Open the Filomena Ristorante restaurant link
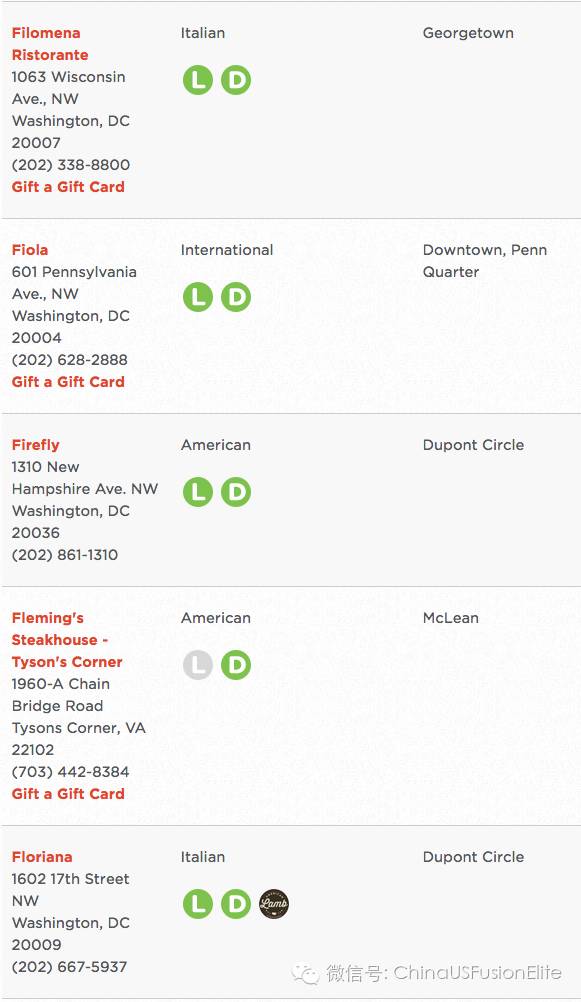581x1002 pixels. coord(50,43)
